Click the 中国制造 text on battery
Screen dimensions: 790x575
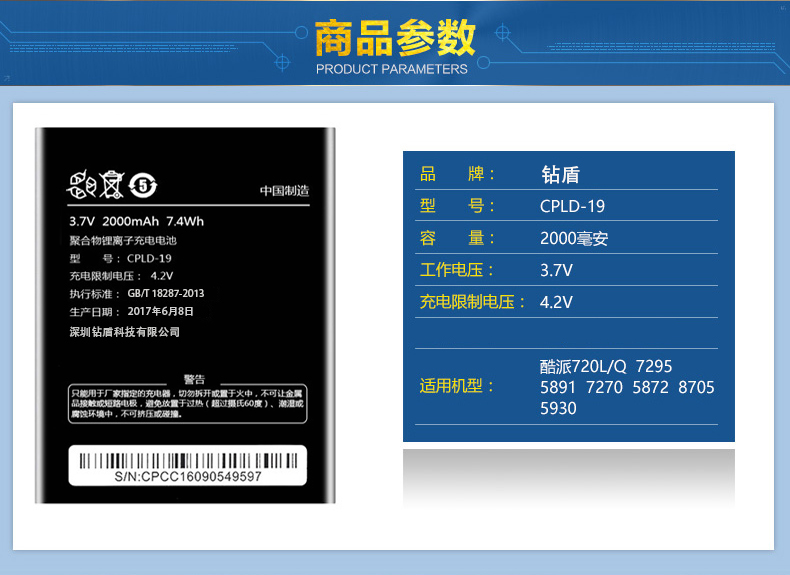point(284,190)
